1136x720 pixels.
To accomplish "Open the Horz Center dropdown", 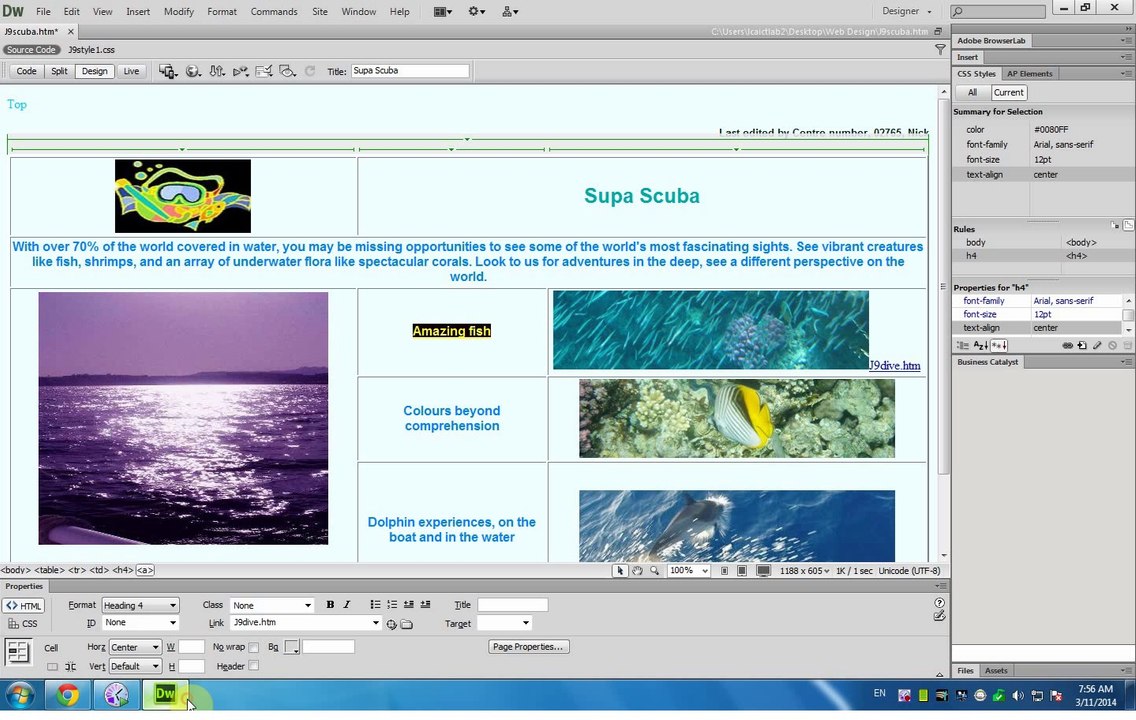I will coord(135,647).
